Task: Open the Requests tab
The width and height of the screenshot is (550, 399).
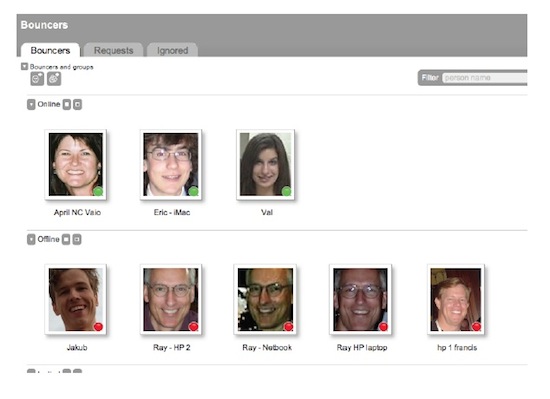Action: [x=114, y=50]
